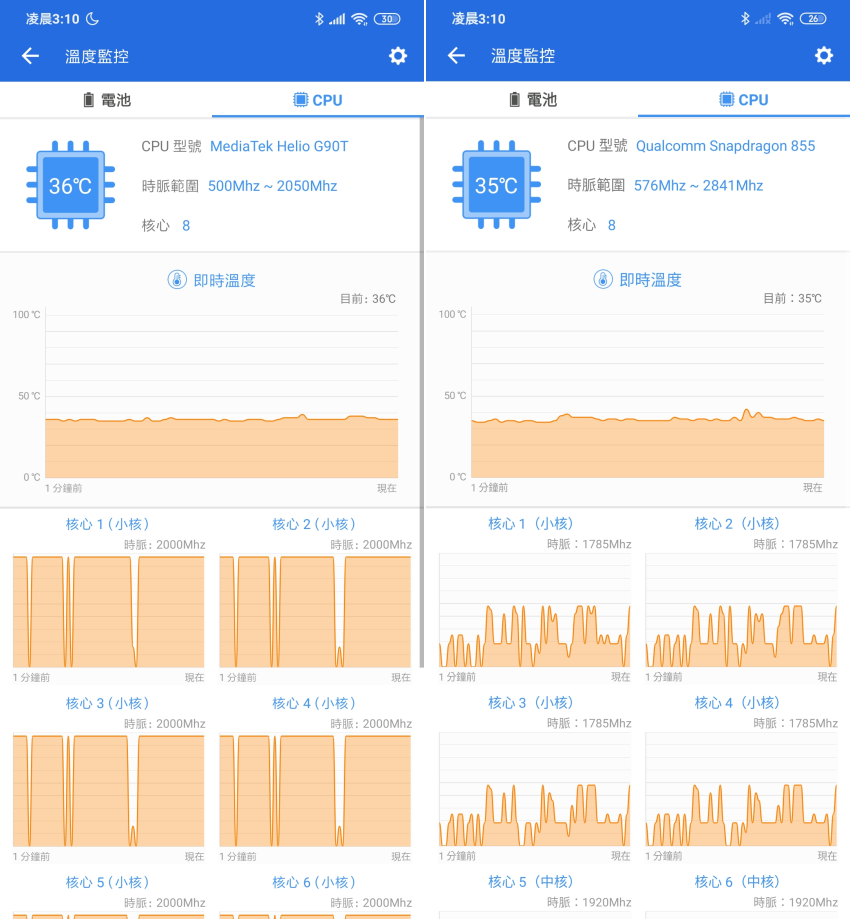Image resolution: width=850 pixels, height=919 pixels.
Task: Tap the 35°C CPU chip icon
Action: [497, 185]
